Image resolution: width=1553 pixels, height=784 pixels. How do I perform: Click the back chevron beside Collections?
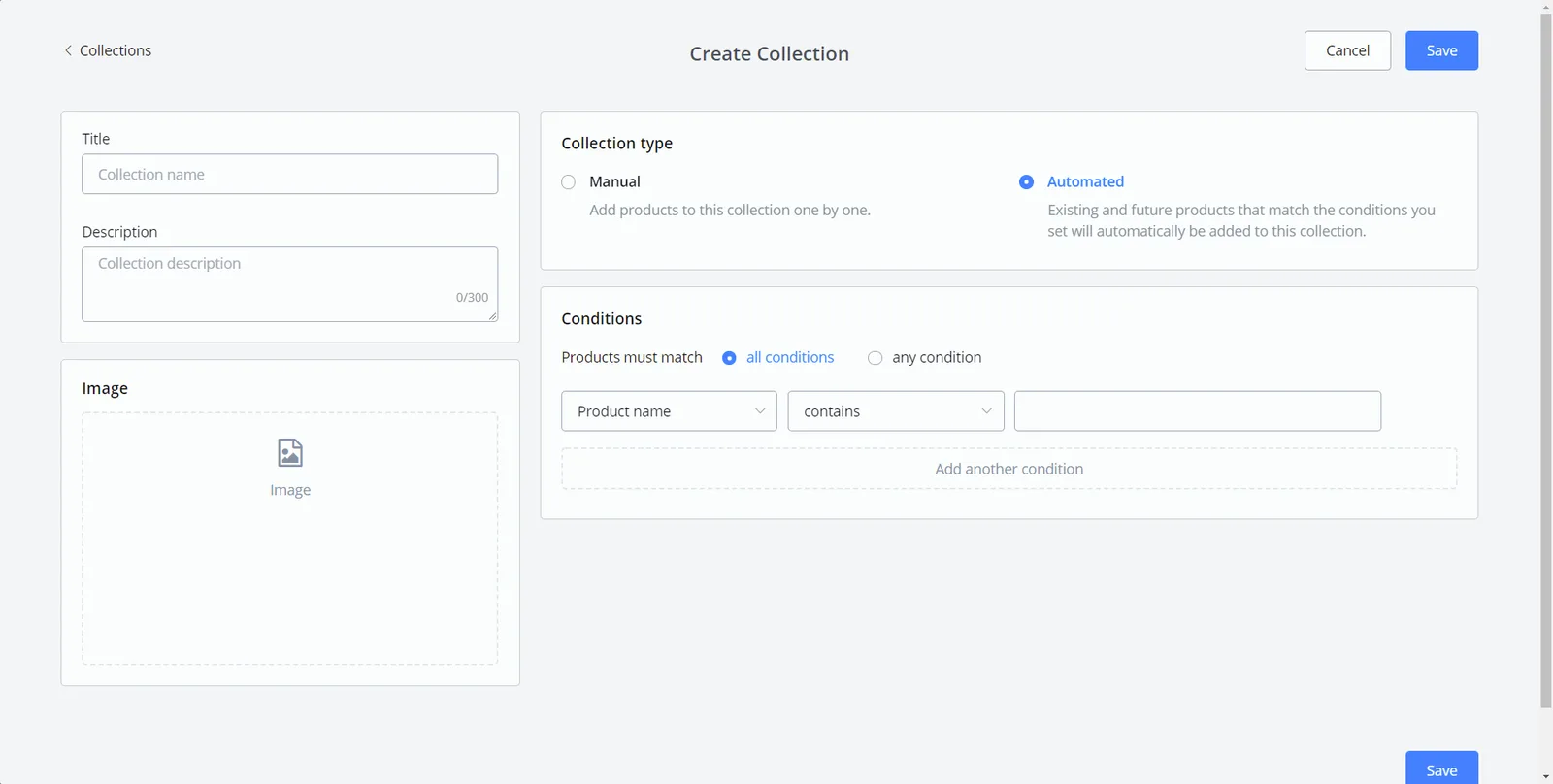68,50
